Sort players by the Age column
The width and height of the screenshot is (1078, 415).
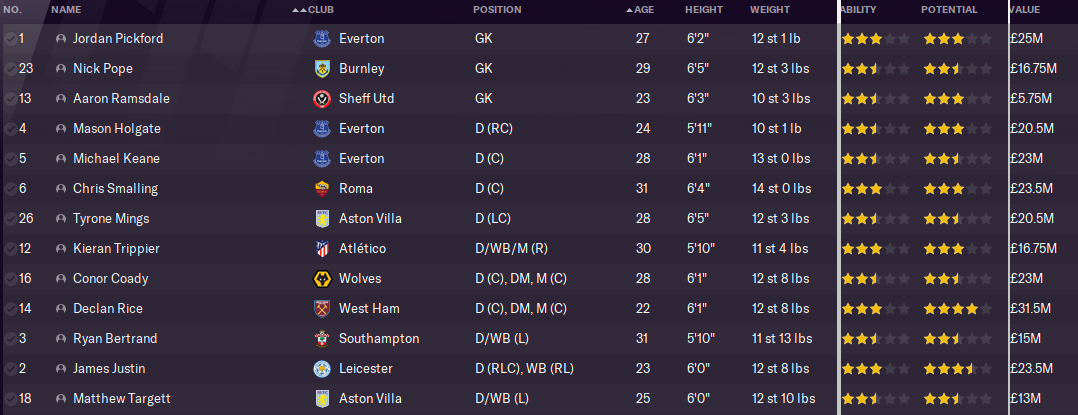click(643, 10)
